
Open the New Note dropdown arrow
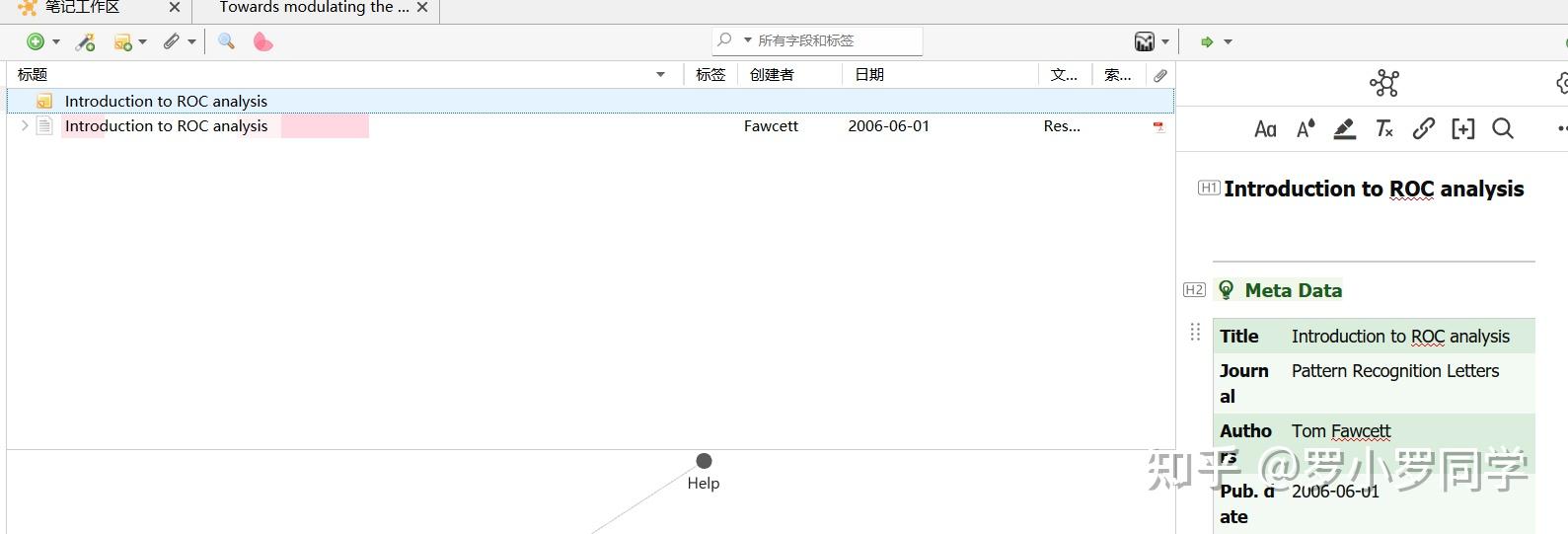pos(143,41)
